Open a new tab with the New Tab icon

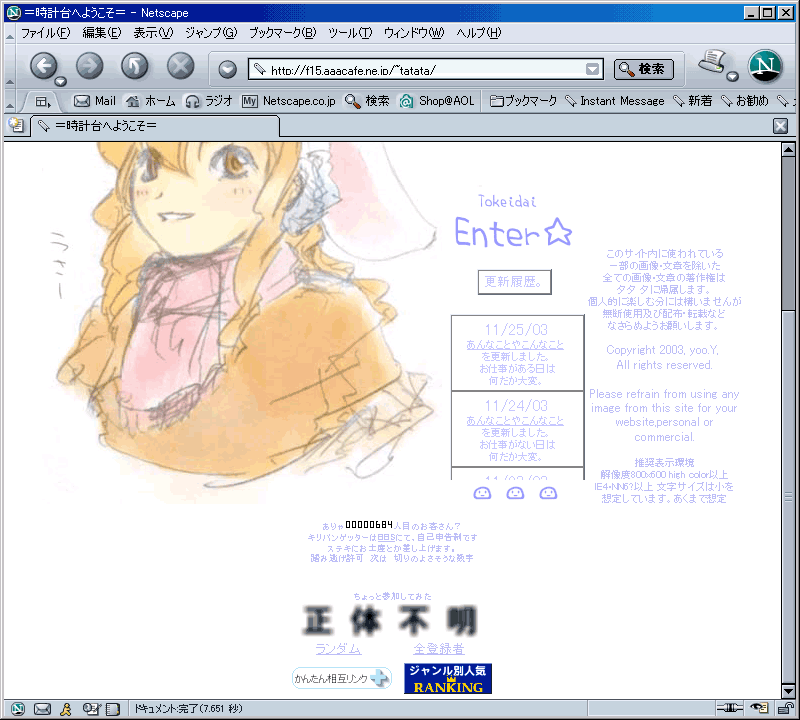tap(16, 126)
